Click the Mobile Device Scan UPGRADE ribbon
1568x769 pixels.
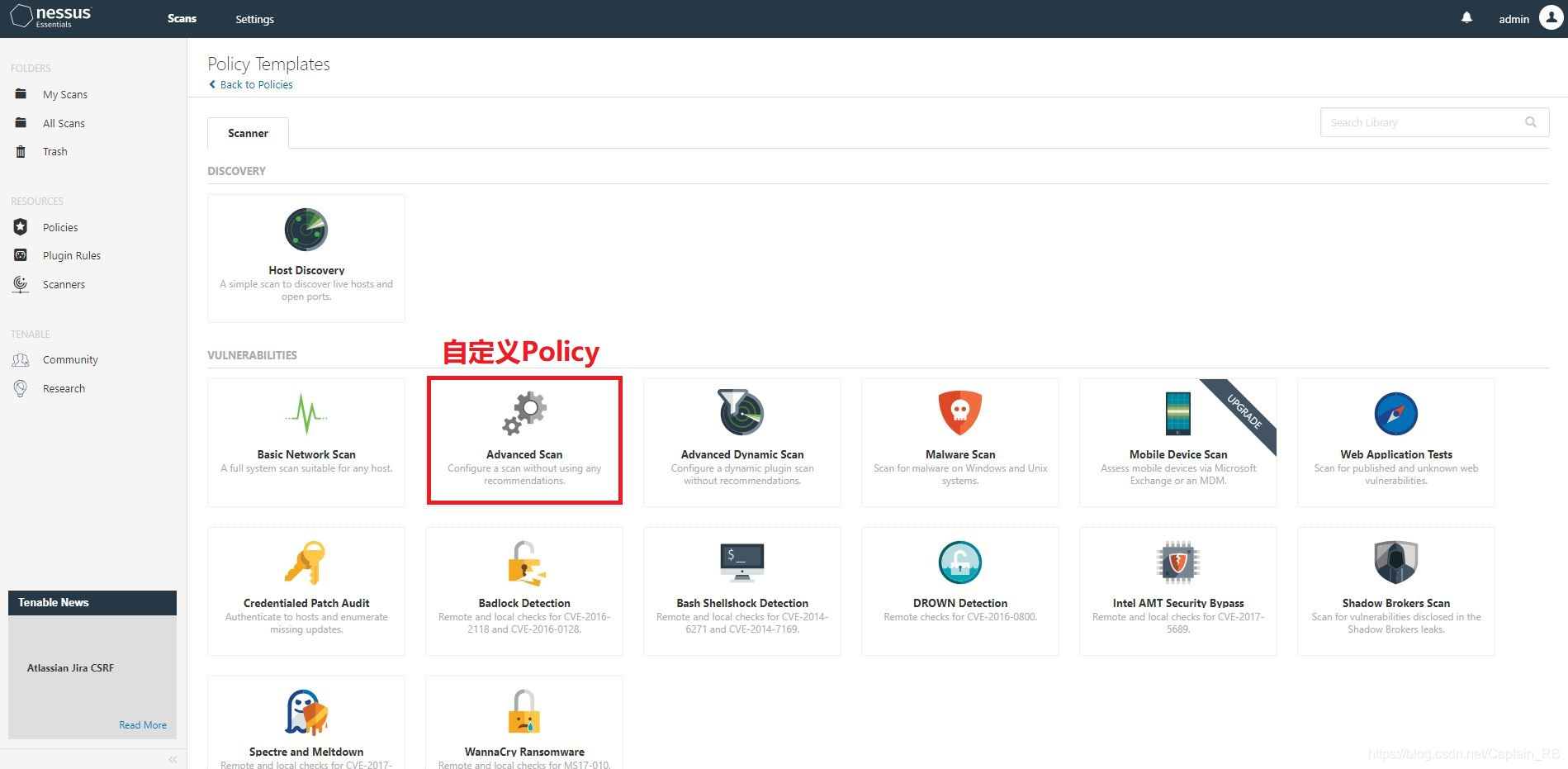1244,411
